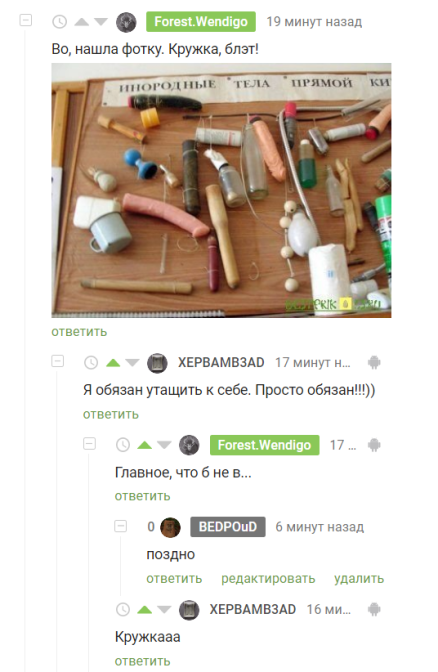Downvote the "Главное, что б не в..." comment

pyautogui.click(x=164, y=445)
